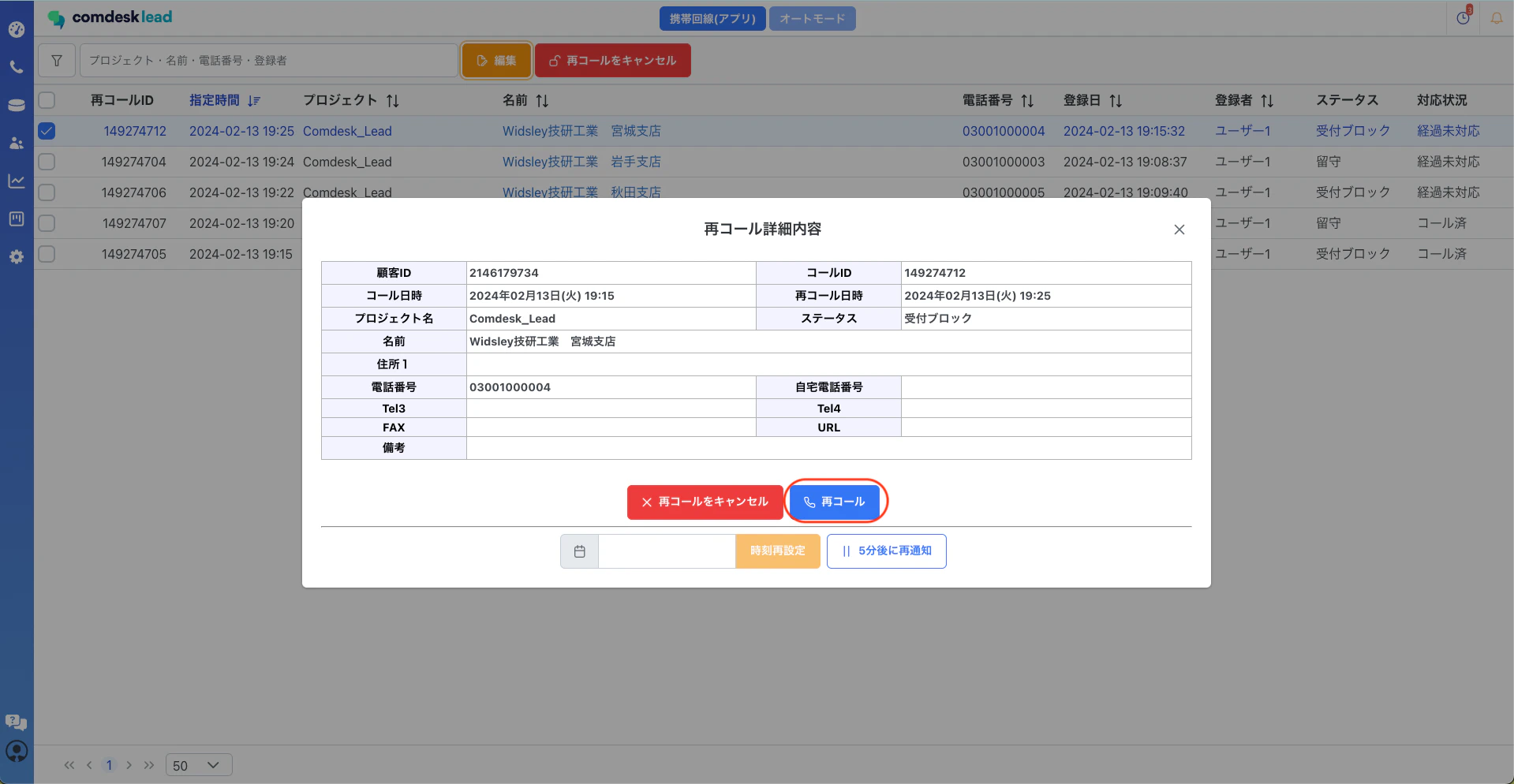Viewport: 1514px width, 784px height.
Task: Click 留守 status in row 149274704
Action: (1329, 162)
